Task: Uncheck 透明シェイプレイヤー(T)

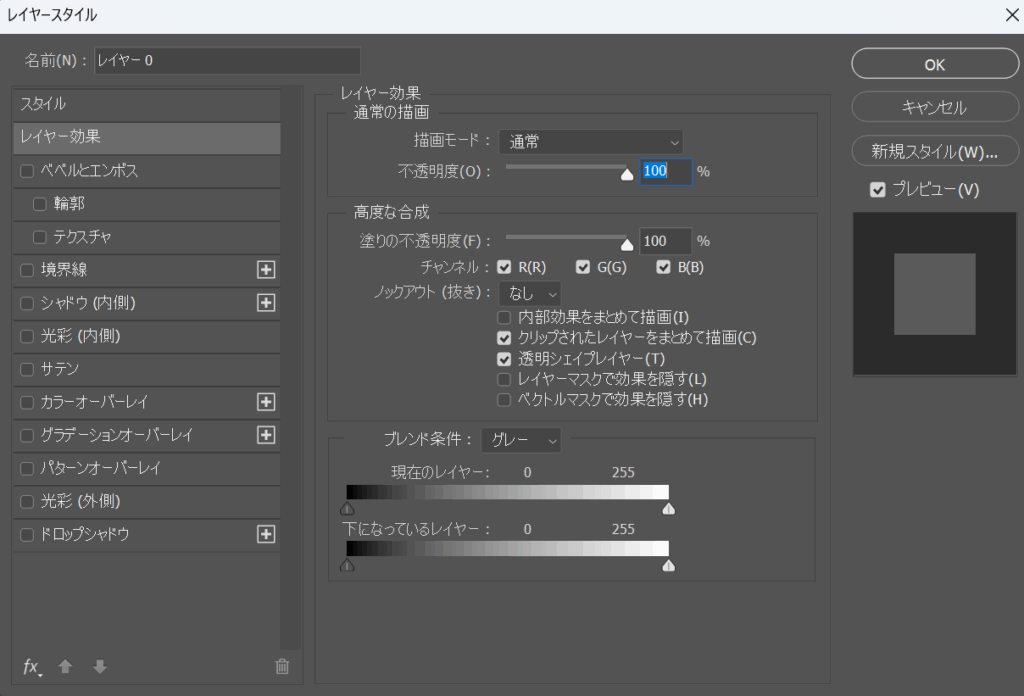Action: [x=504, y=359]
